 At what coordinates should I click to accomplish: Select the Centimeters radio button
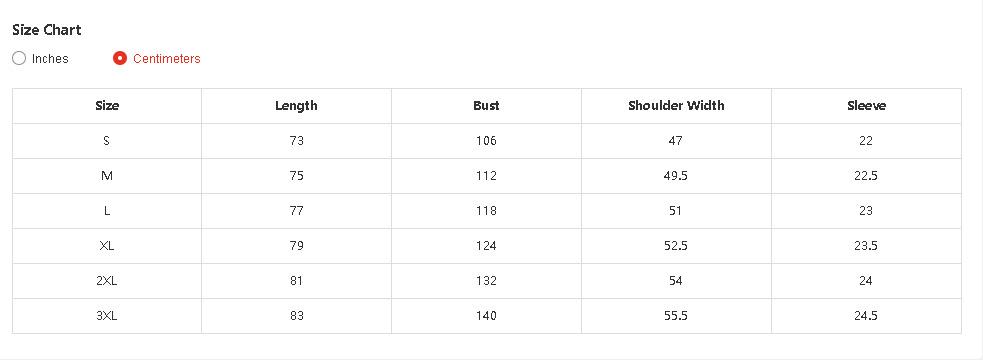[120, 58]
